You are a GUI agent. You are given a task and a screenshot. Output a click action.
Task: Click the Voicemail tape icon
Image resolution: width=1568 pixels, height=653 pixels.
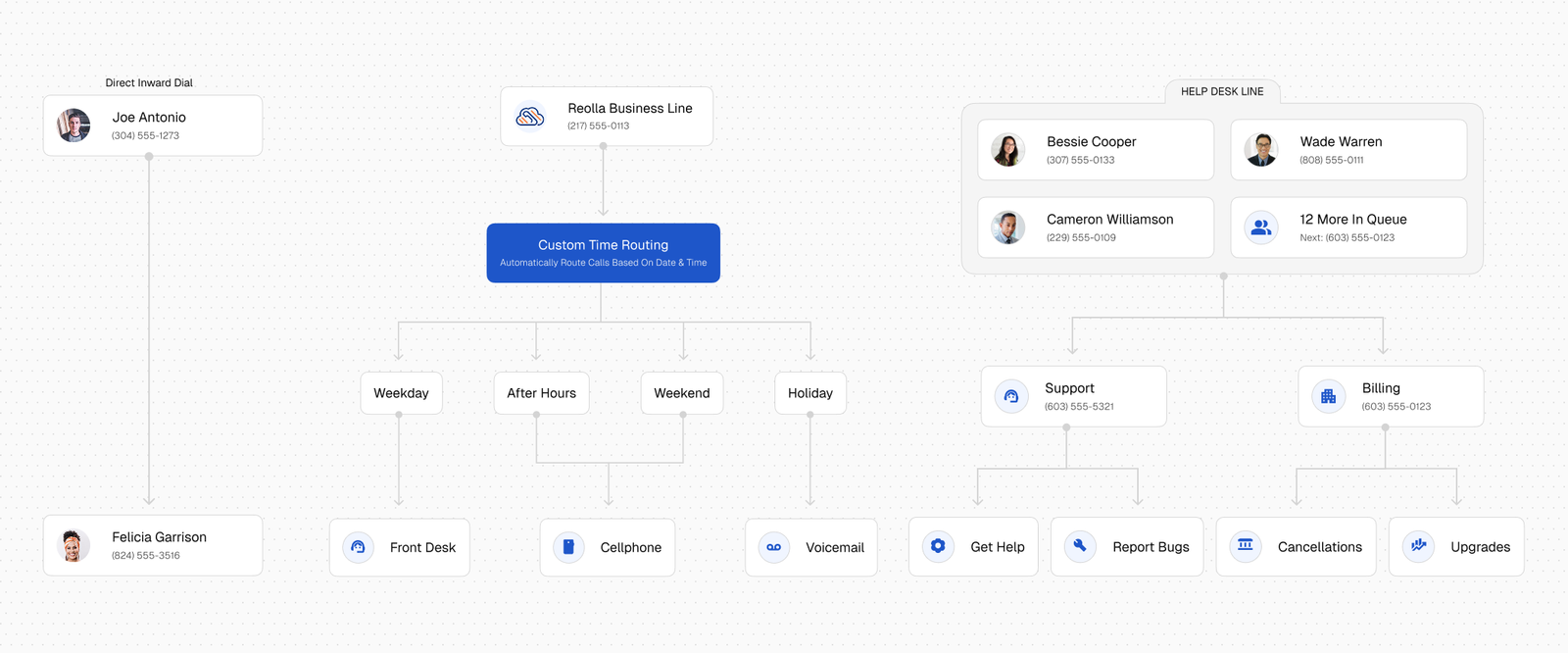coord(773,547)
